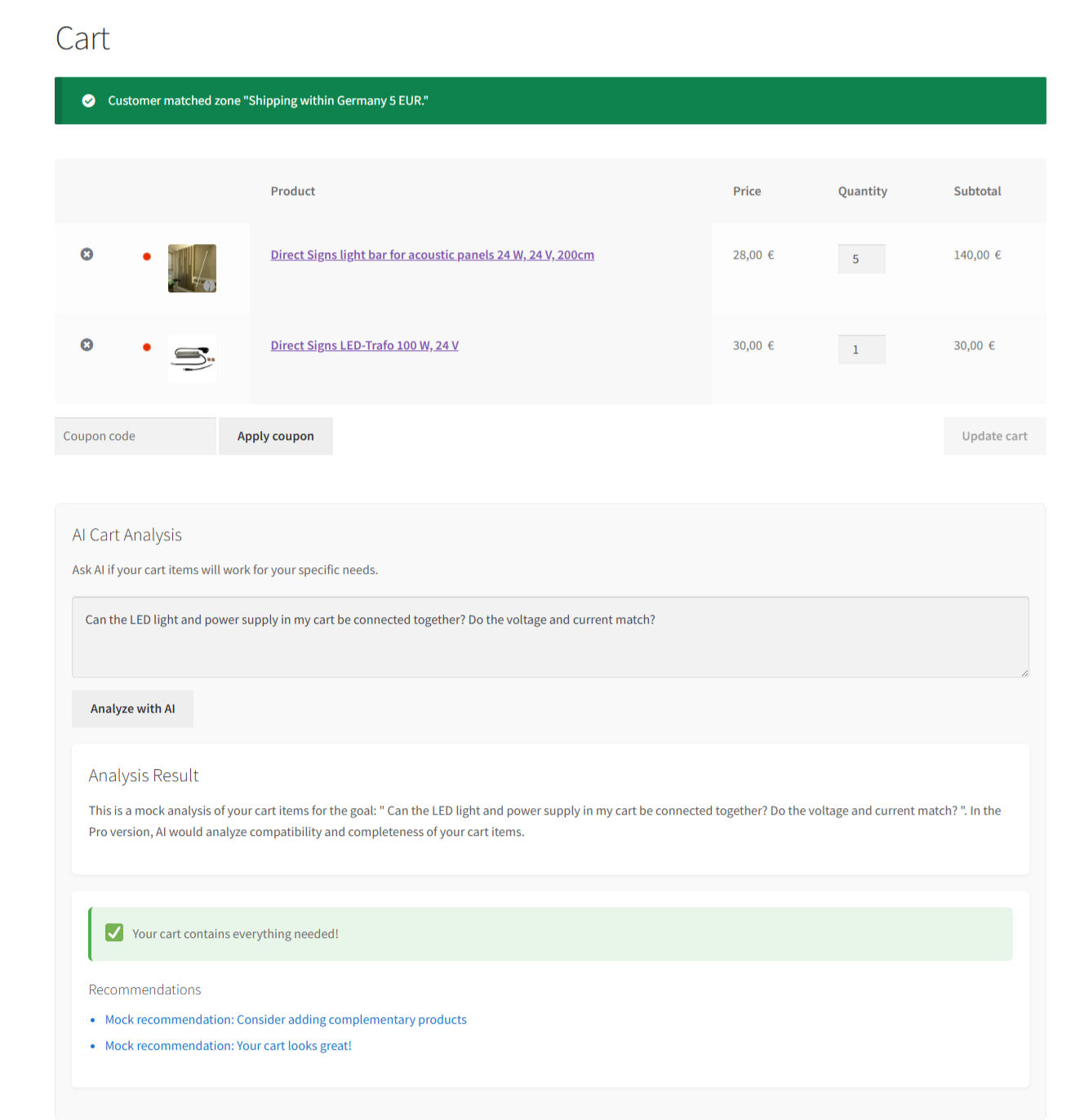Click the shipping zone matched notice text
Viewport: 1089px width, 1120px height.
click(268, 100)
